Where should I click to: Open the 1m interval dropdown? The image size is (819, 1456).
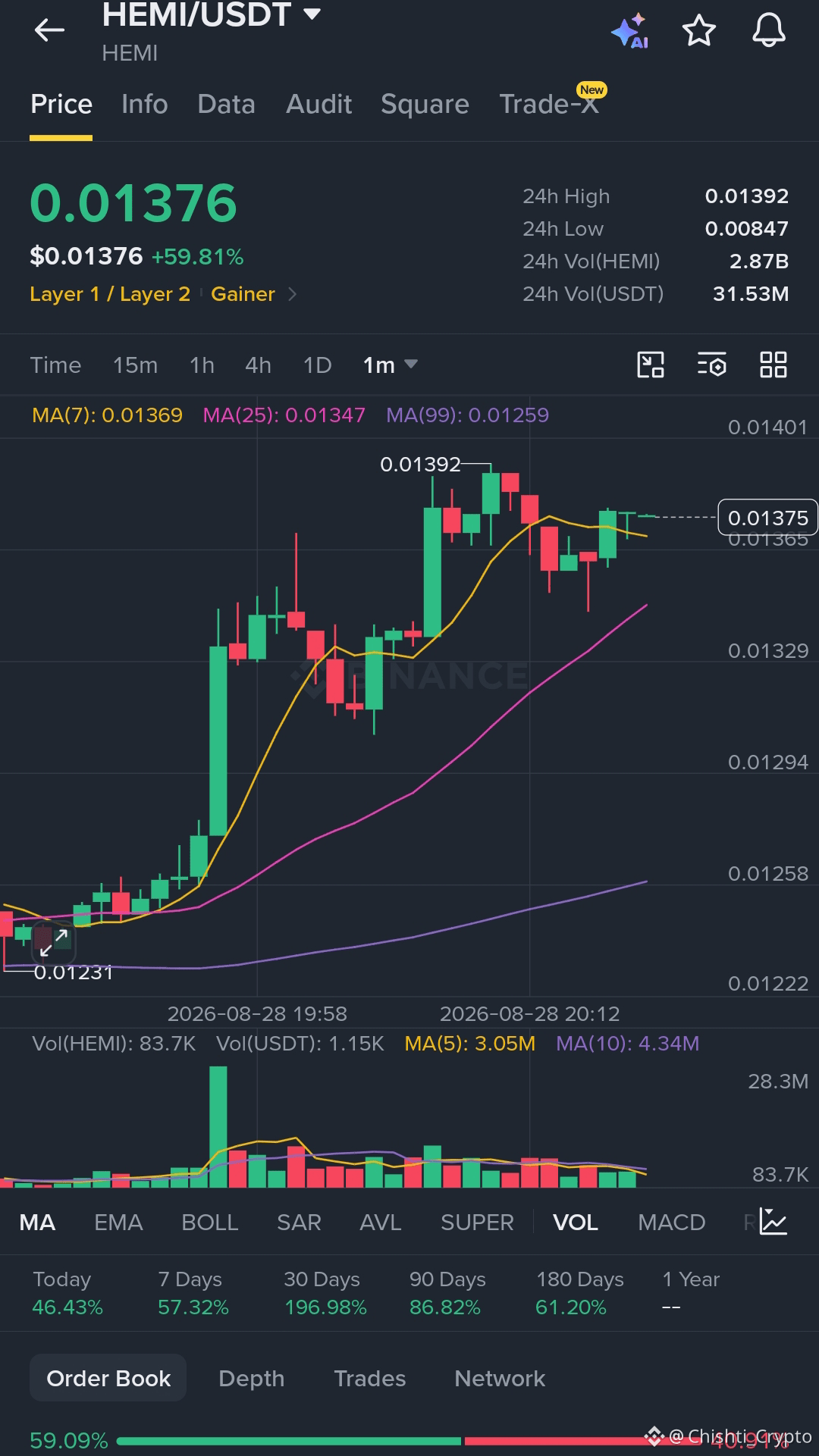(390, 365)
